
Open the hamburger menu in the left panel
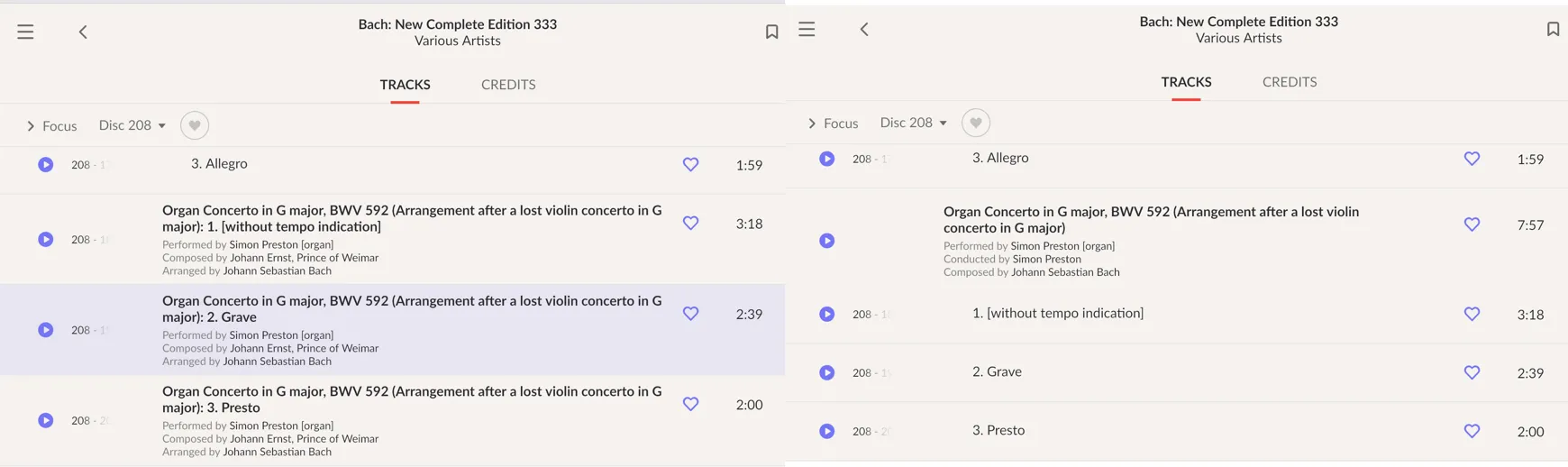25,32
